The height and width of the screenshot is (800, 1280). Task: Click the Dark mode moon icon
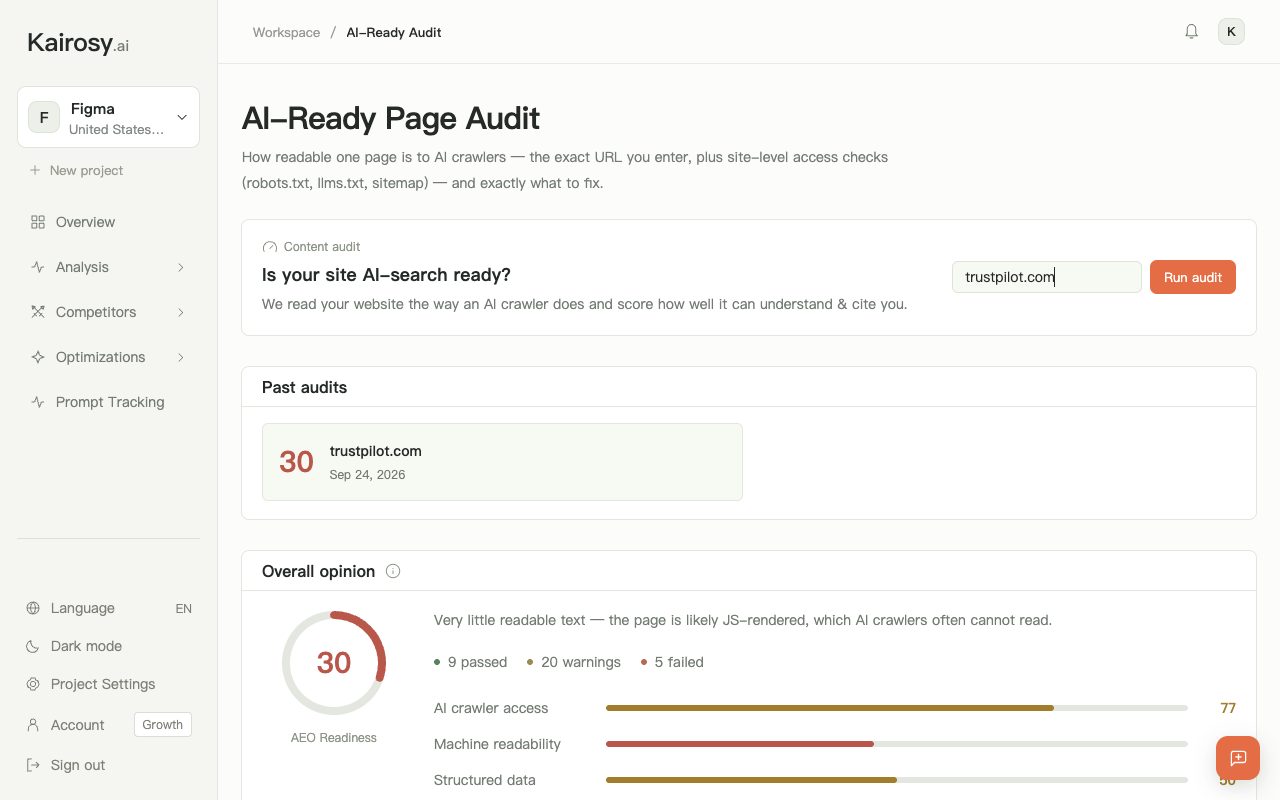pos(33,646)
